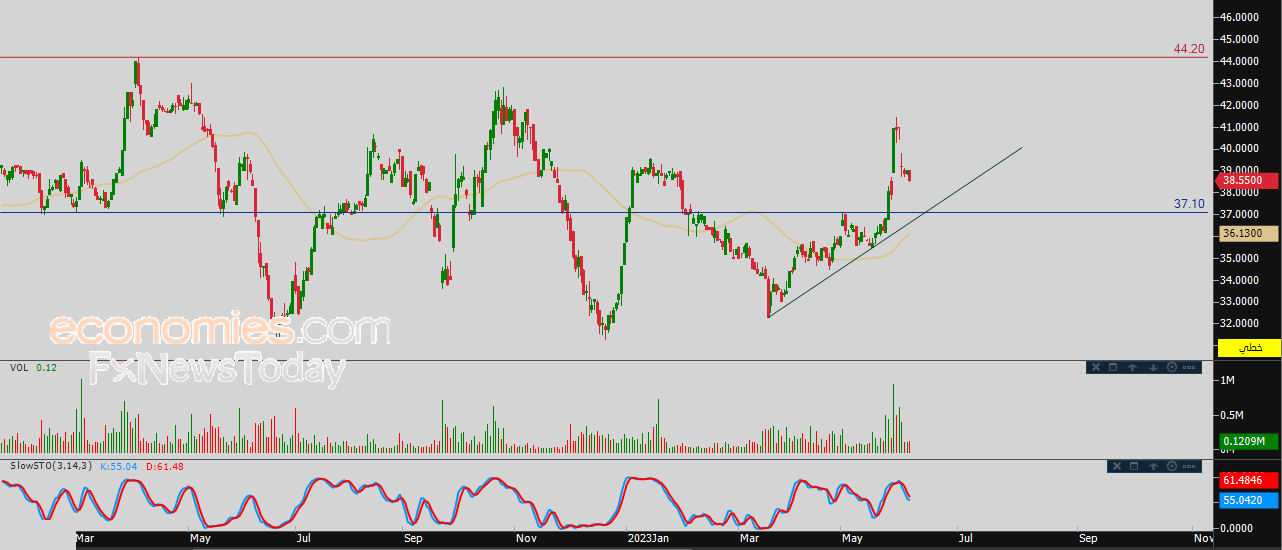Click the 0.5M volume axis label
This screenshot has height=550, width=1282.
click(1232, 415)
